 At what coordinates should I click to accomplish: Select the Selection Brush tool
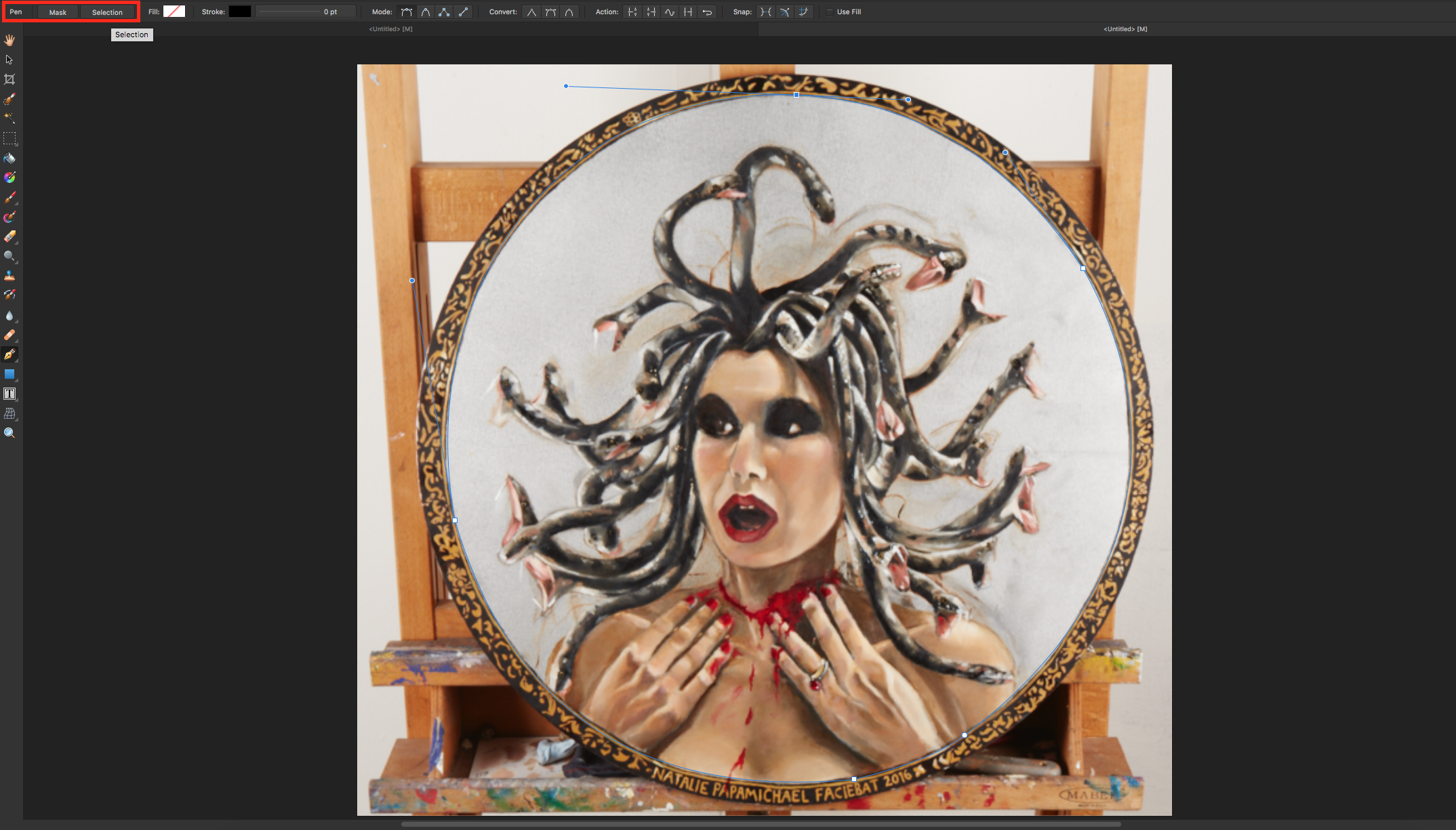pyautogui.click(x=9, y=99)
